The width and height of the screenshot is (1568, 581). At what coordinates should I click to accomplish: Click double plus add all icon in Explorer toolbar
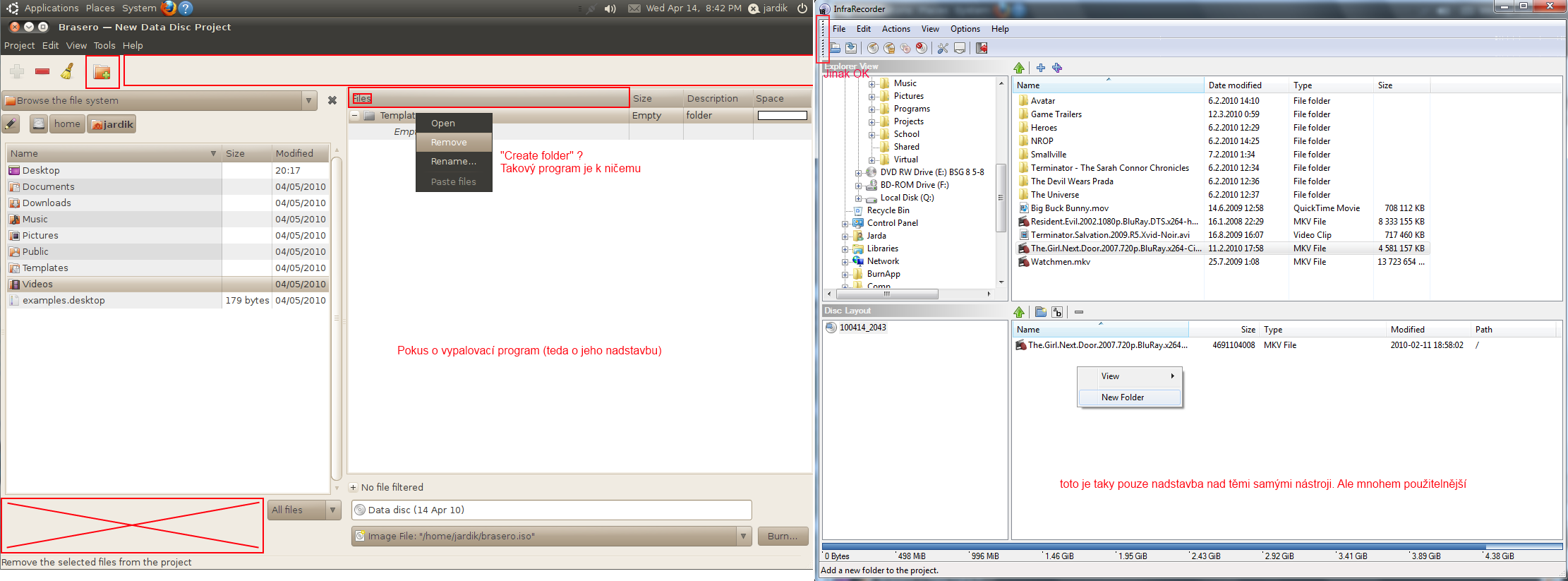[1057, 68]
